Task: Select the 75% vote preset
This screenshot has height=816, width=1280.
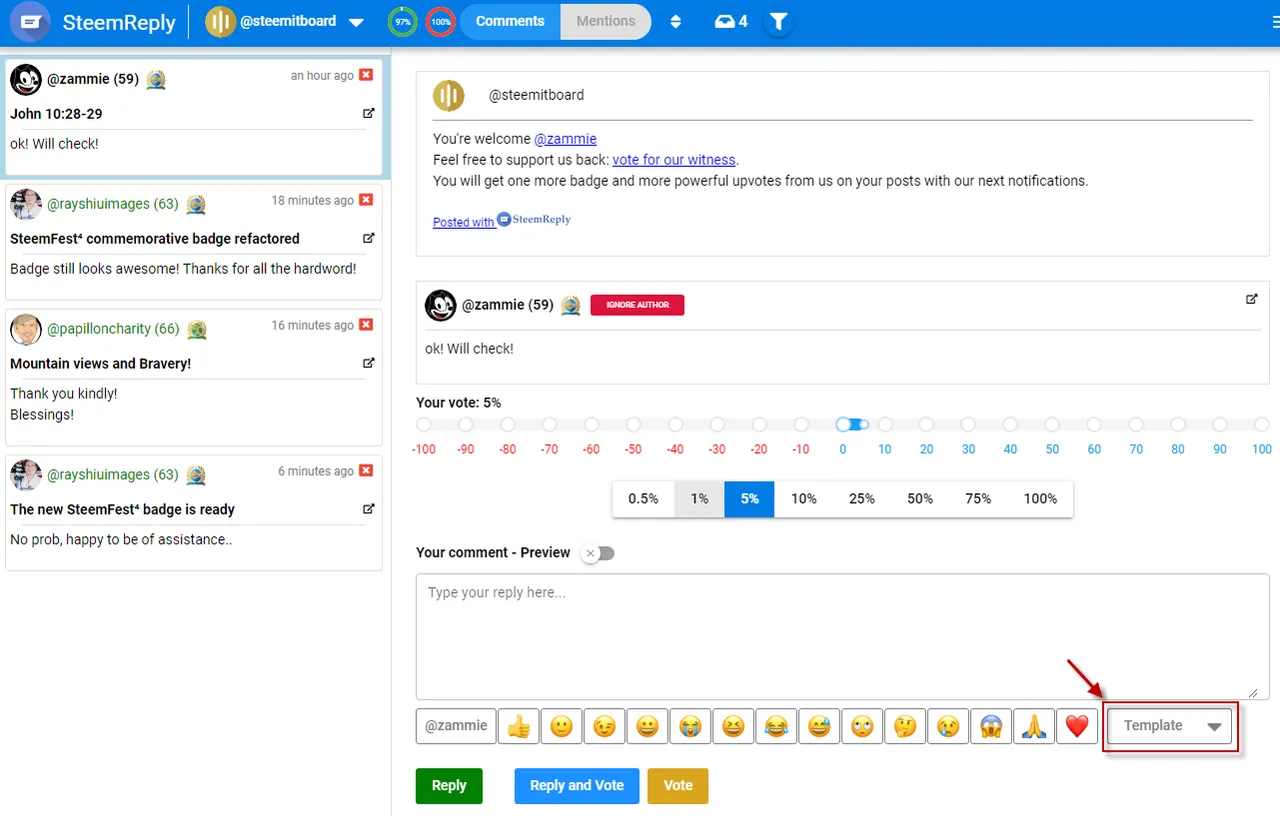Action: coord(978,499)
